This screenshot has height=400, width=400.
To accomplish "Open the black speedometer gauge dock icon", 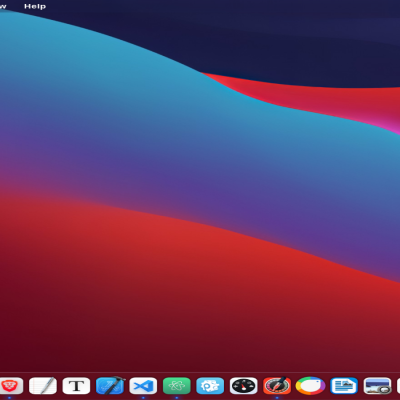I will coord(244,386).
